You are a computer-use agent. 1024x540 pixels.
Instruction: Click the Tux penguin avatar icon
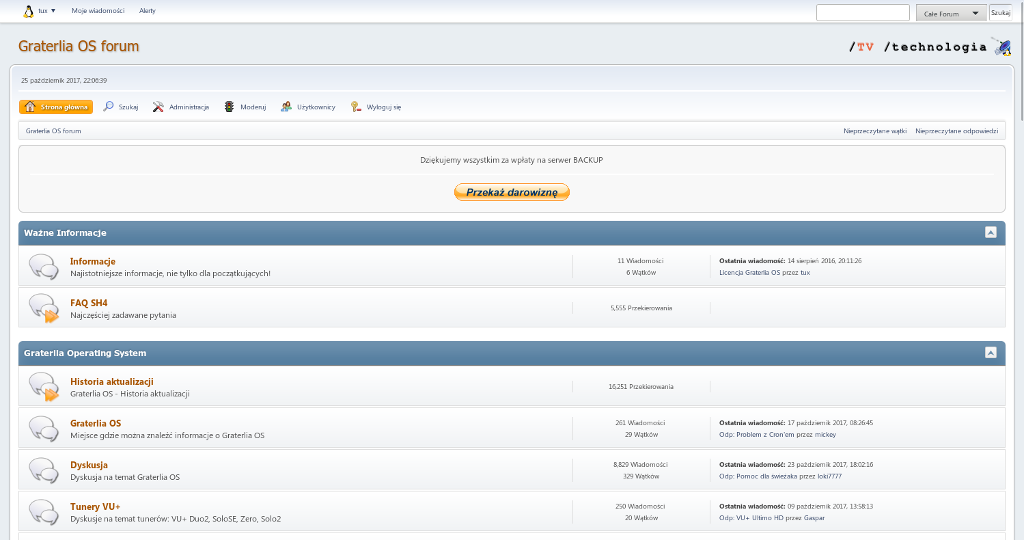28,11
